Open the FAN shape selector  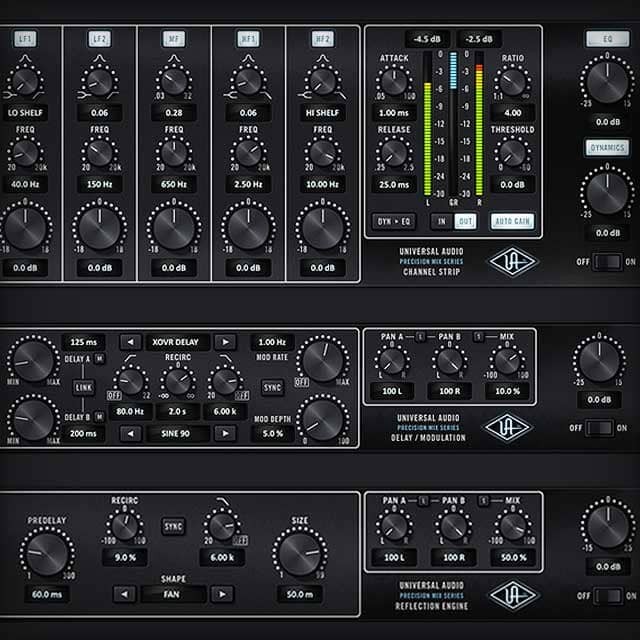coord(173,594)
